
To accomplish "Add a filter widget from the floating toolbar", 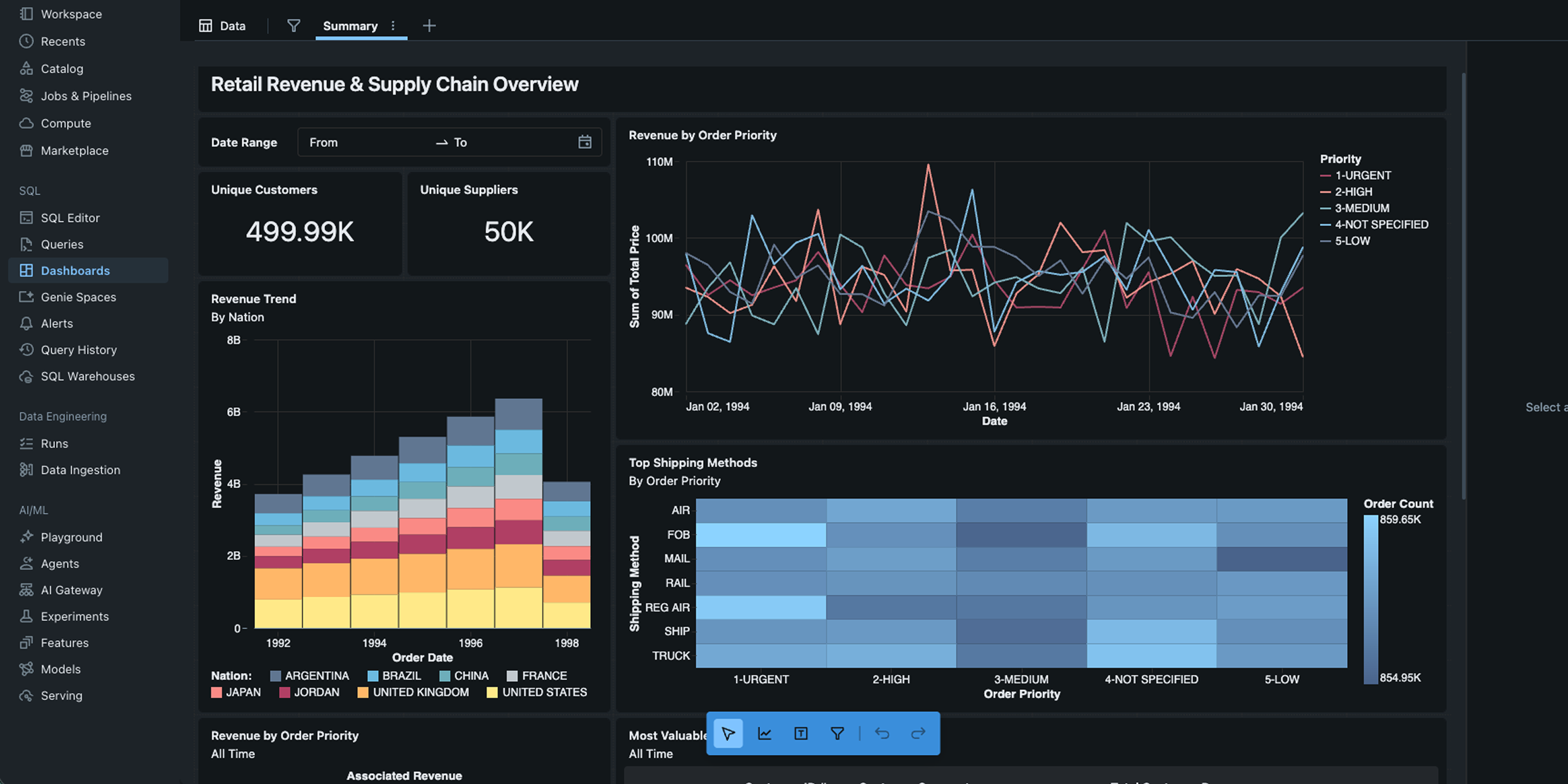I will point(838,734).
